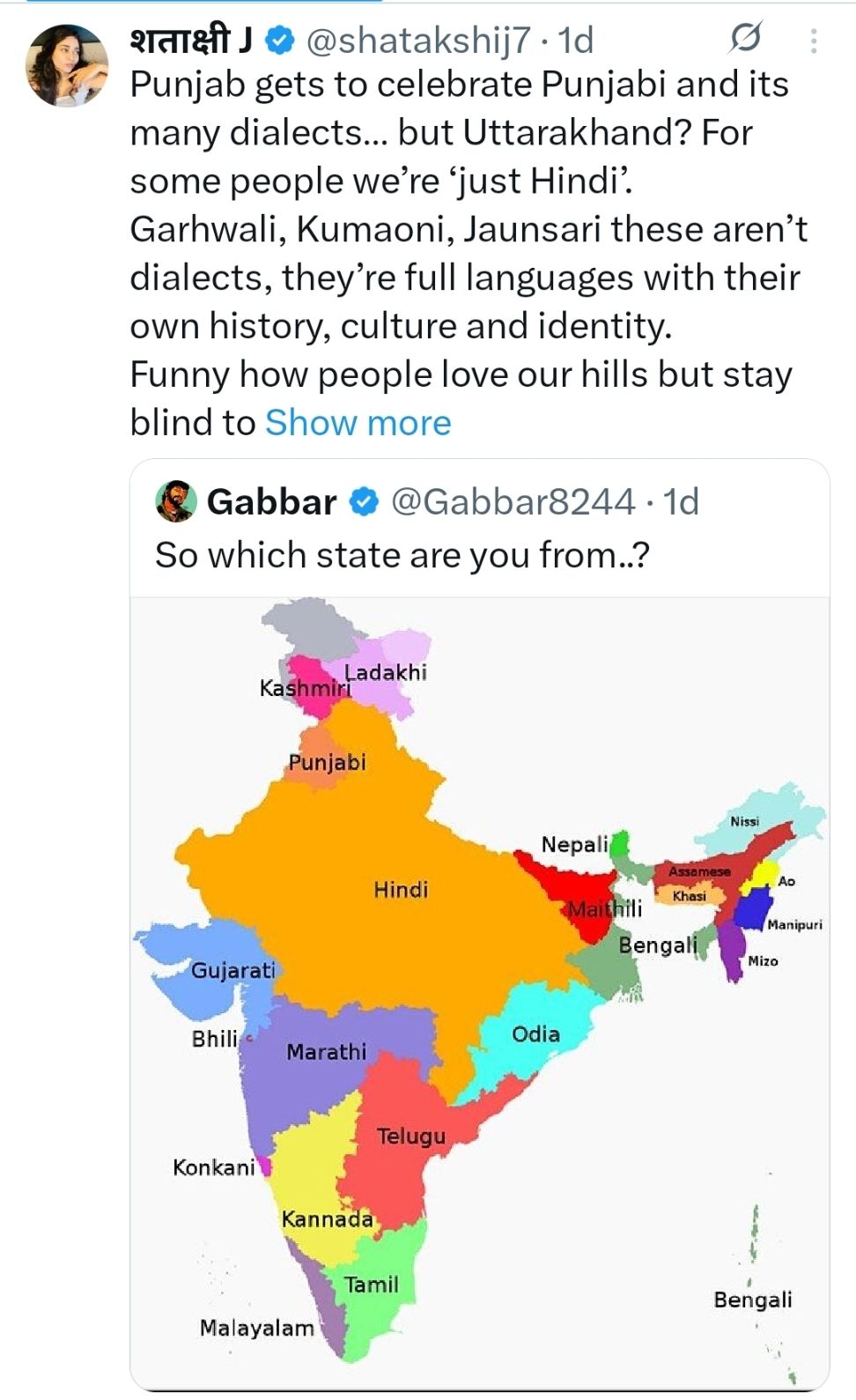Open the three-dot more options menu

tap(814, 41)
